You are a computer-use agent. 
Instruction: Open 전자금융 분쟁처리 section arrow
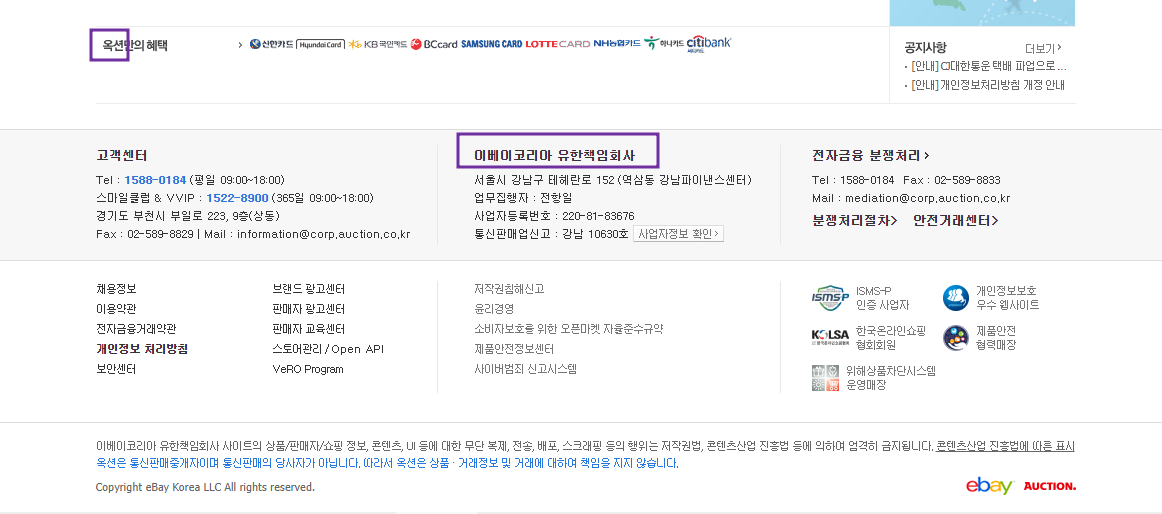pyautogui.click(x=870, y=155)
